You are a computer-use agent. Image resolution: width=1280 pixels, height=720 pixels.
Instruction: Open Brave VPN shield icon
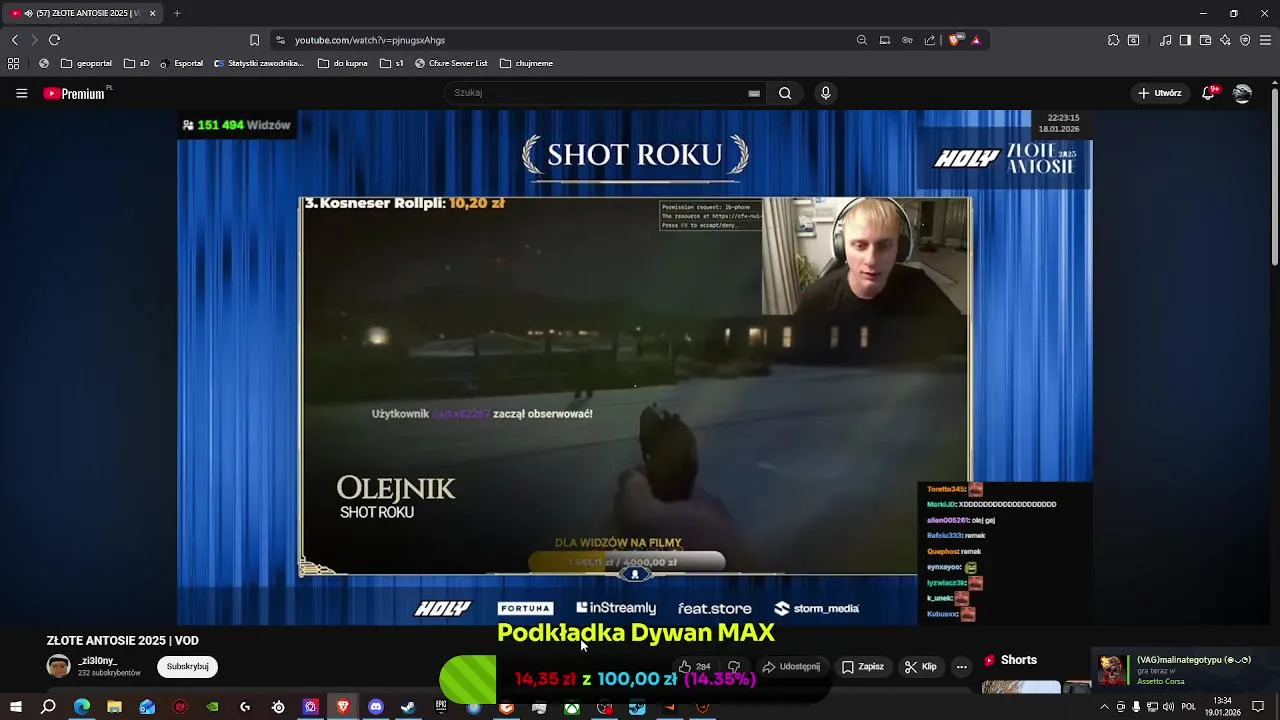pos(1245,40)
